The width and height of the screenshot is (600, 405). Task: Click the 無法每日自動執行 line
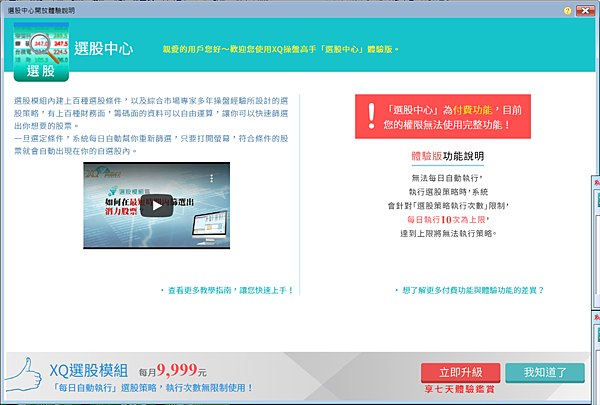[x=447, y=178]
